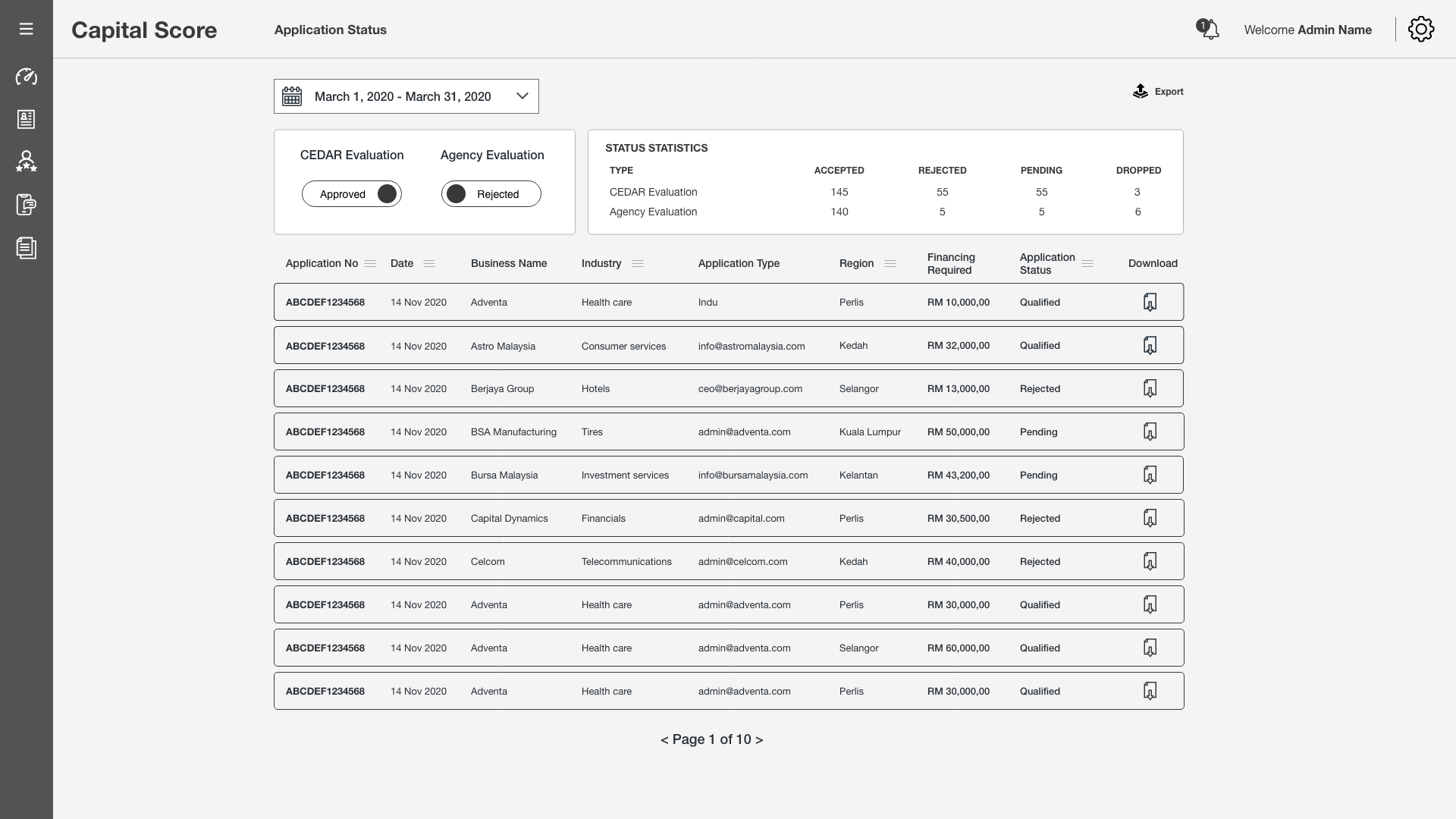The width and height of the screenshot is (1456, 819).
Task: Check notifications via the bell icon
Action: 1210,29
